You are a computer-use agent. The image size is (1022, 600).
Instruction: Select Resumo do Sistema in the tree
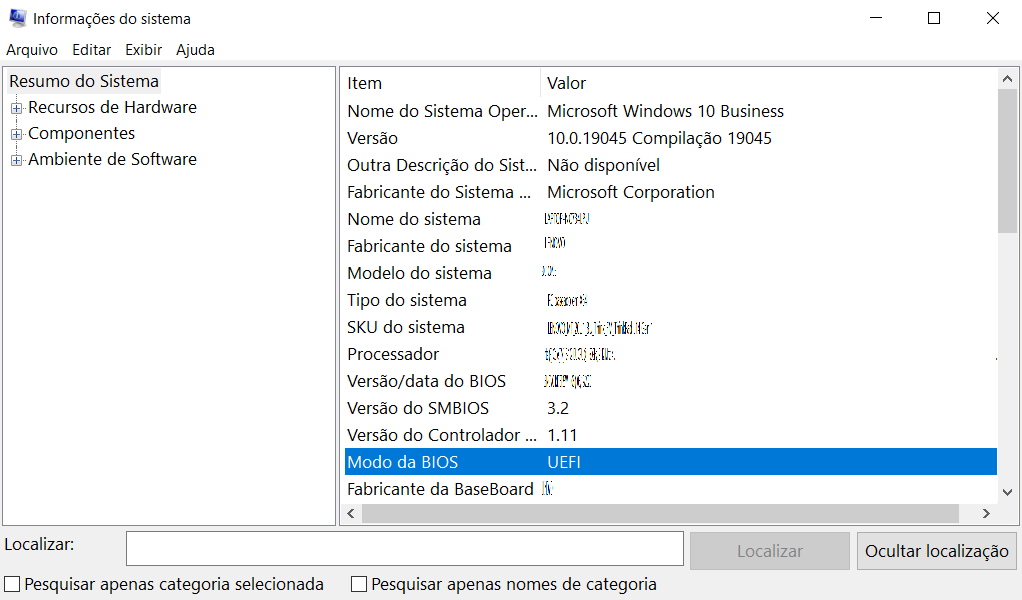84,81
